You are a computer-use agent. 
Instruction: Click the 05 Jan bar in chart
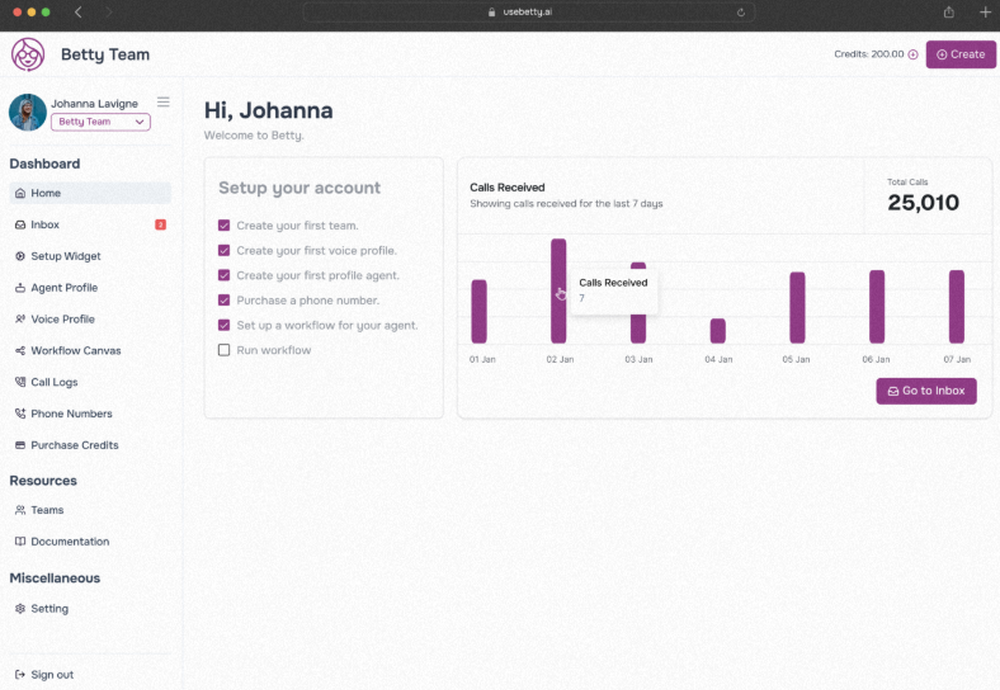[797, 307]
